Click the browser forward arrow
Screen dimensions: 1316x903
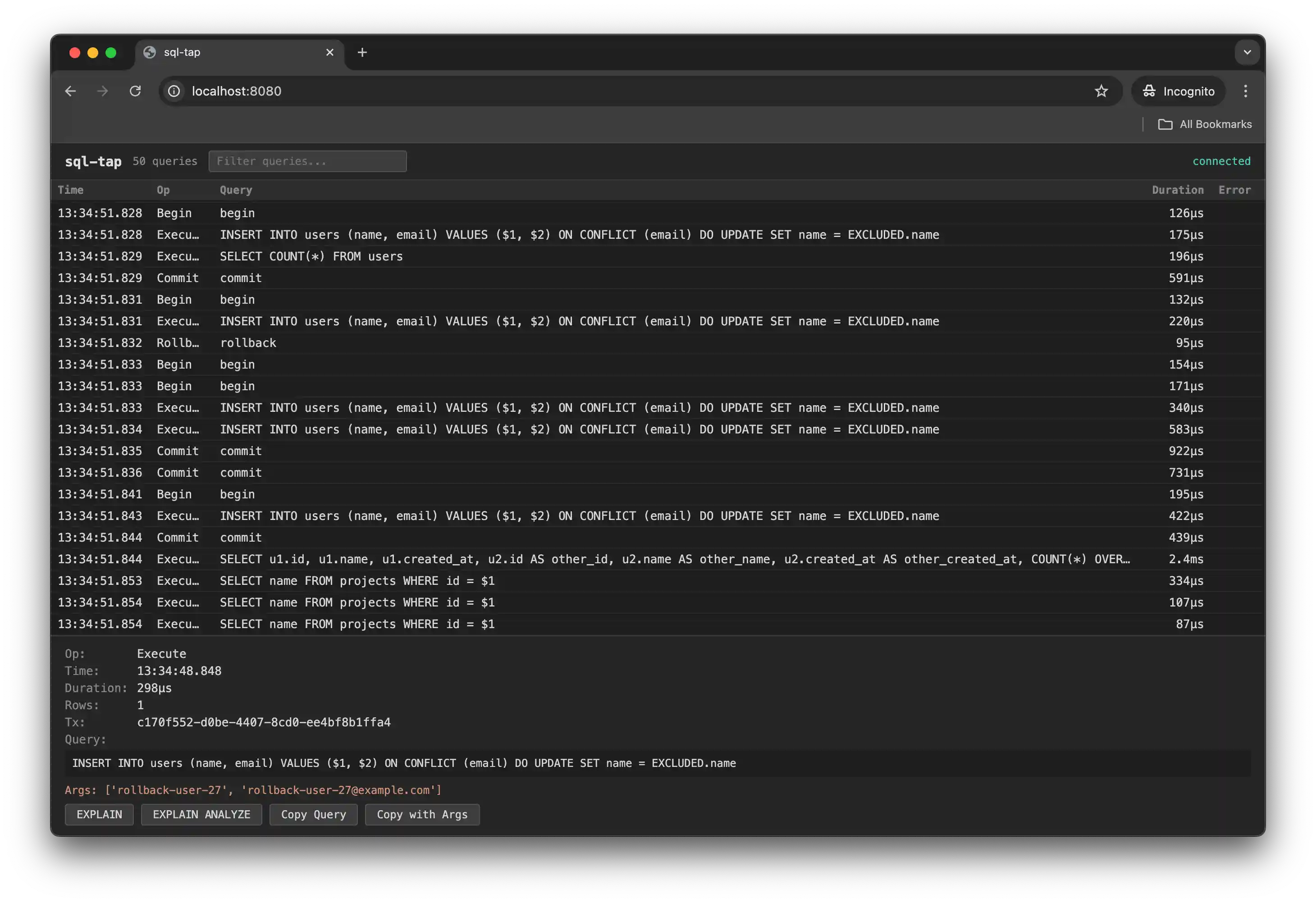pyautogui.click(x=102, y=91)
